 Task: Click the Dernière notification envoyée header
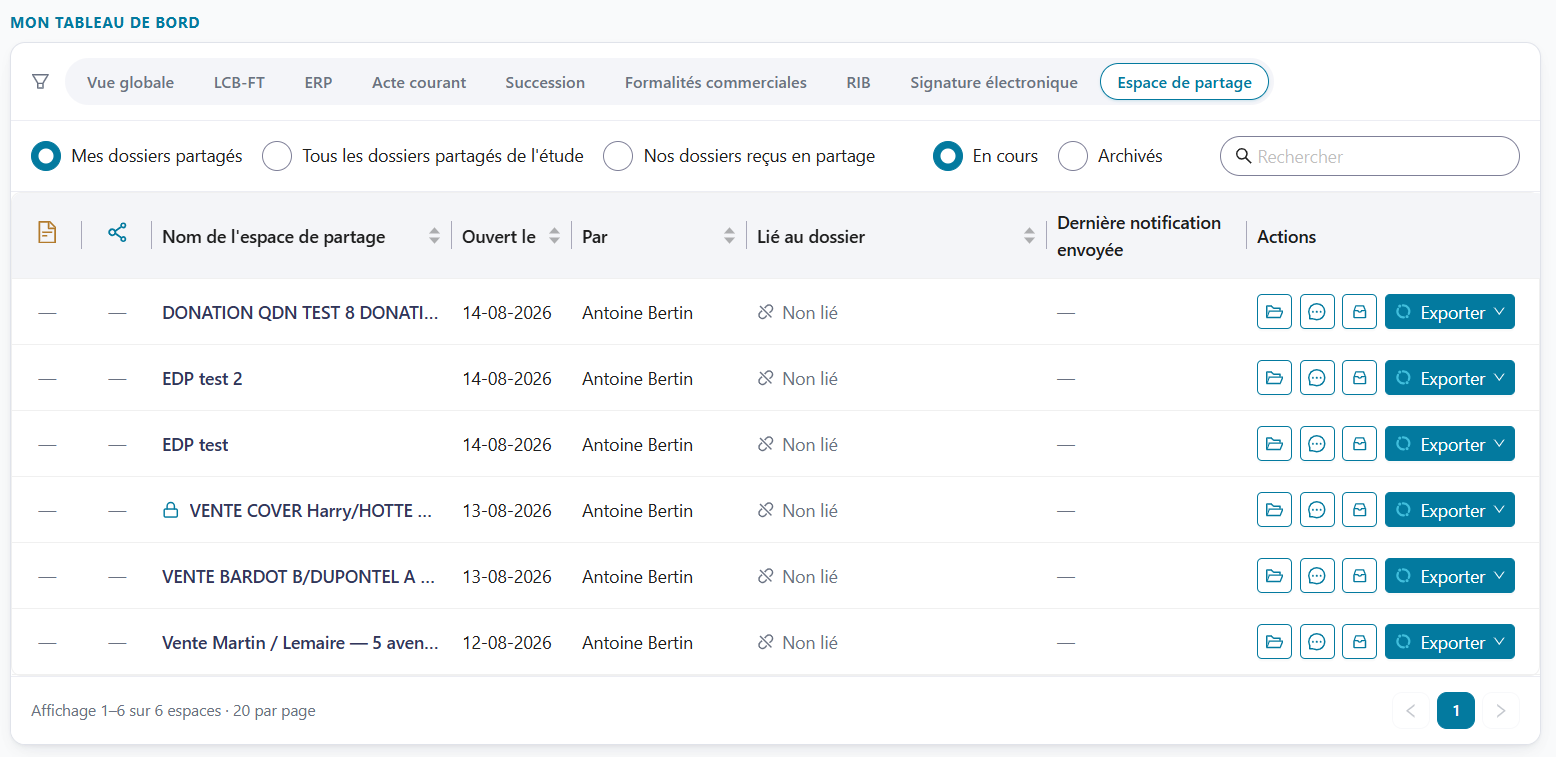(x=1139, y=236)
